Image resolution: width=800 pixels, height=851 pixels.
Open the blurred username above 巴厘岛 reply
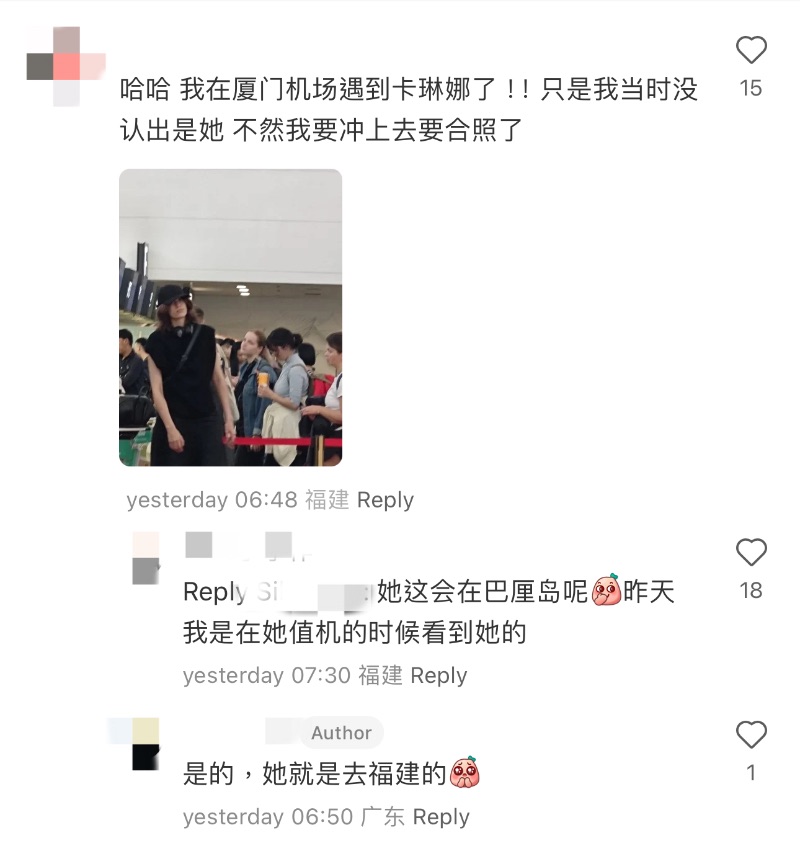coord(249,545)
